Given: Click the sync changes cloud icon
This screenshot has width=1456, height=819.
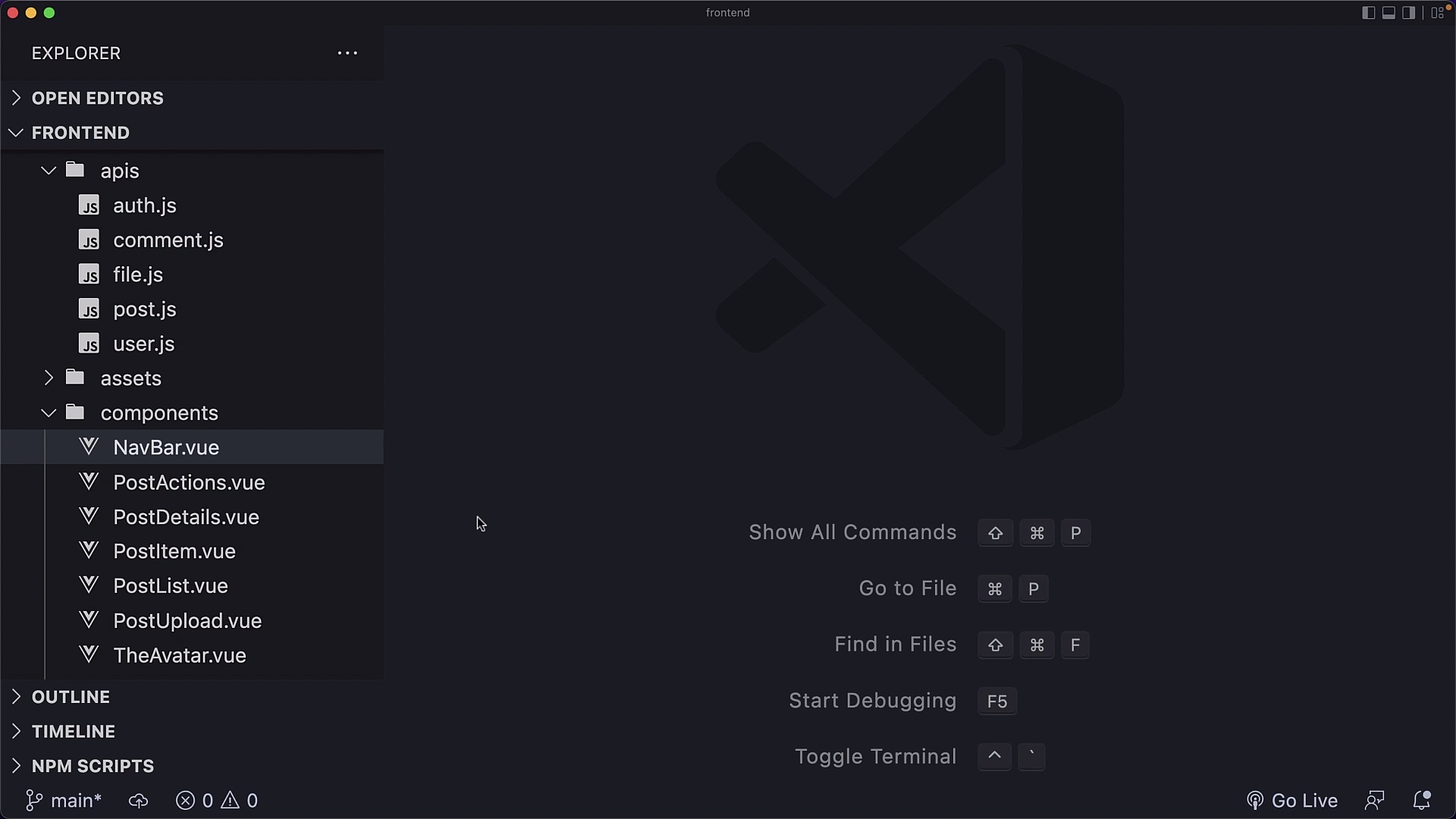Looking at the screenshot, I should [x=137, y=800].
